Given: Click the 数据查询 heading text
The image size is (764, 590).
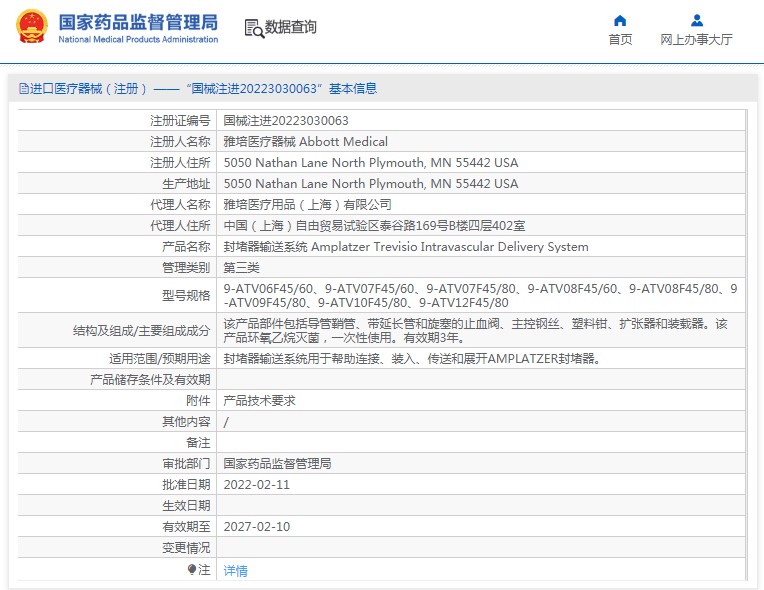Looking at the screenshot, I should pyautogui.click(x=290, y=27).
